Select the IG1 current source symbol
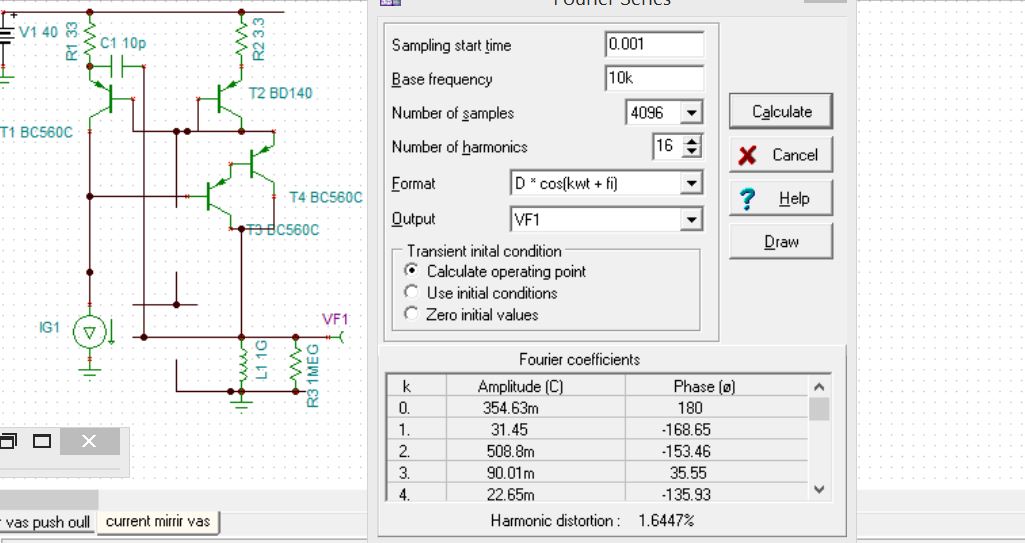The image size is (1025, 543). click(89, 333)
